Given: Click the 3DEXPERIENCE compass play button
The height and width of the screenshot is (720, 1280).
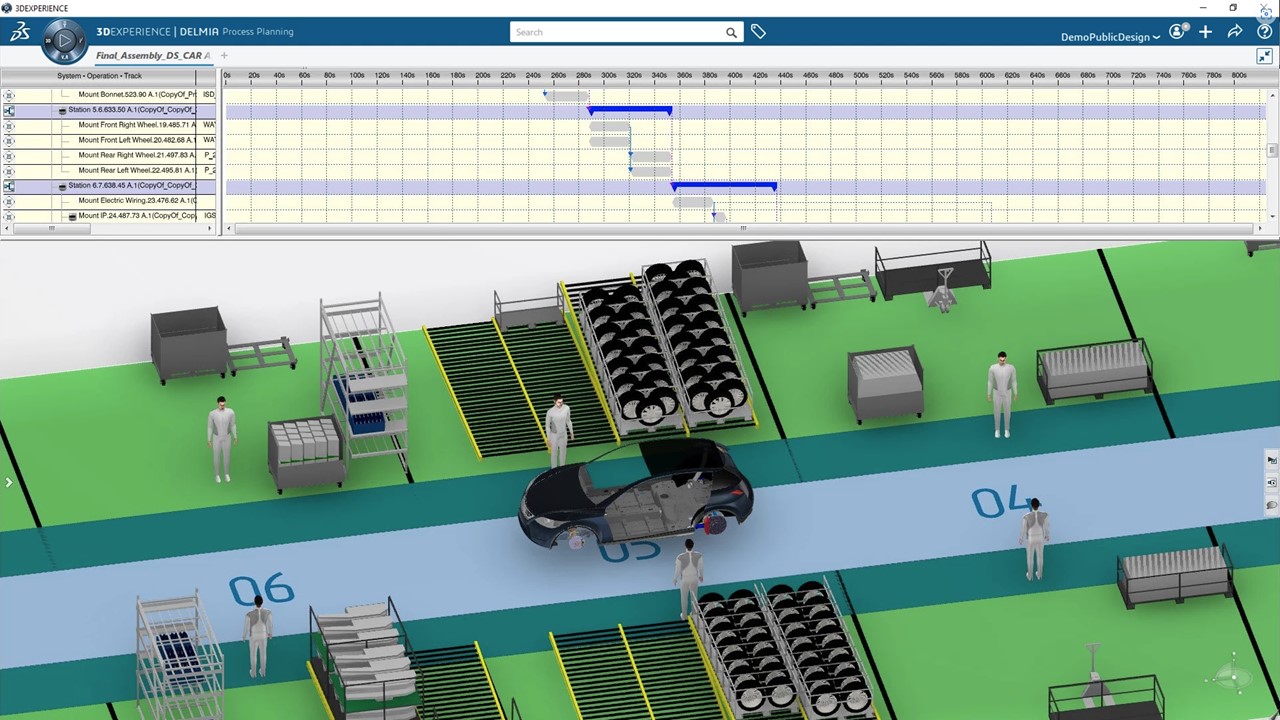Looking at the screenshot, I should click(65, 41).
